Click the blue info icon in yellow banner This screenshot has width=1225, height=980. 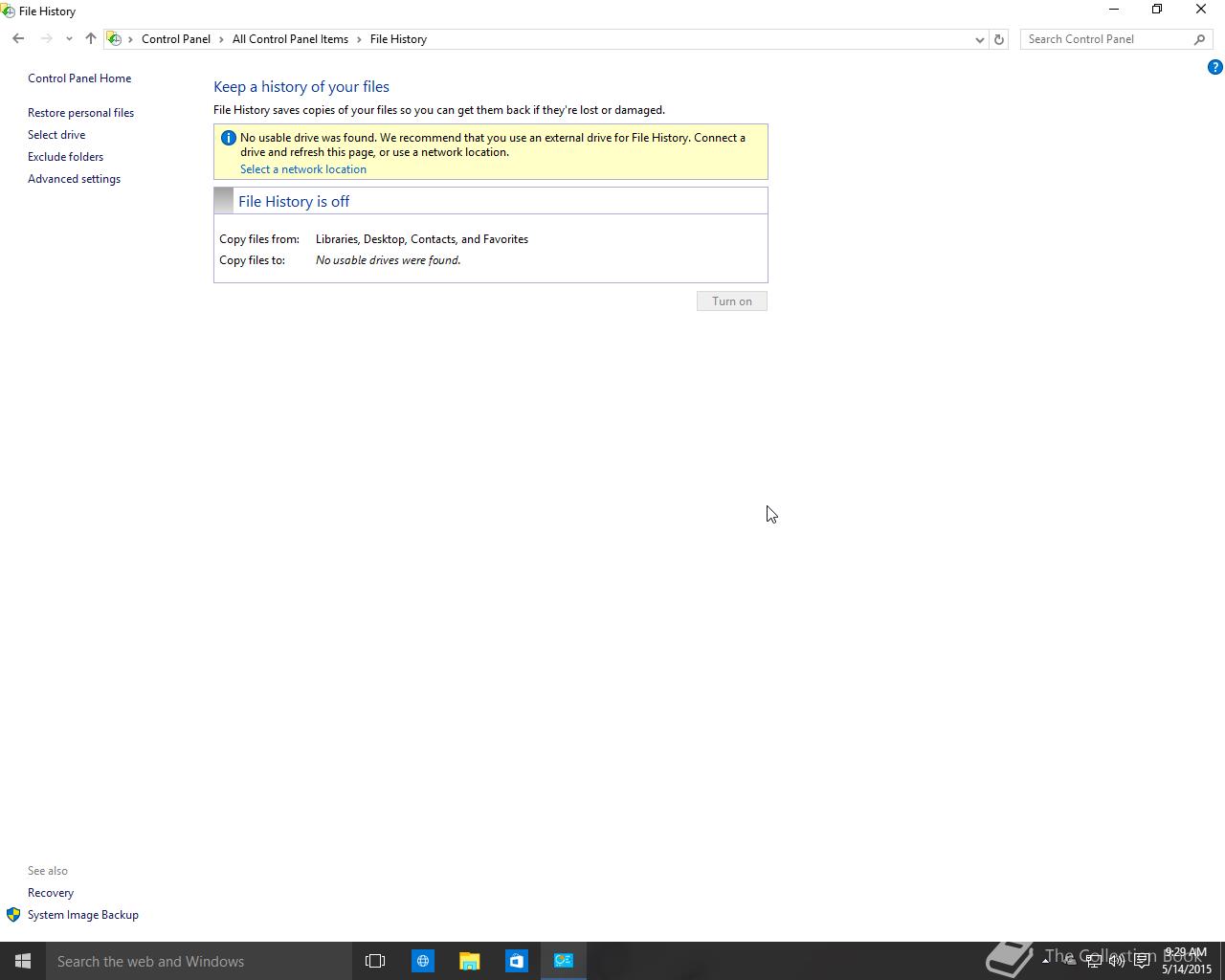228,138
